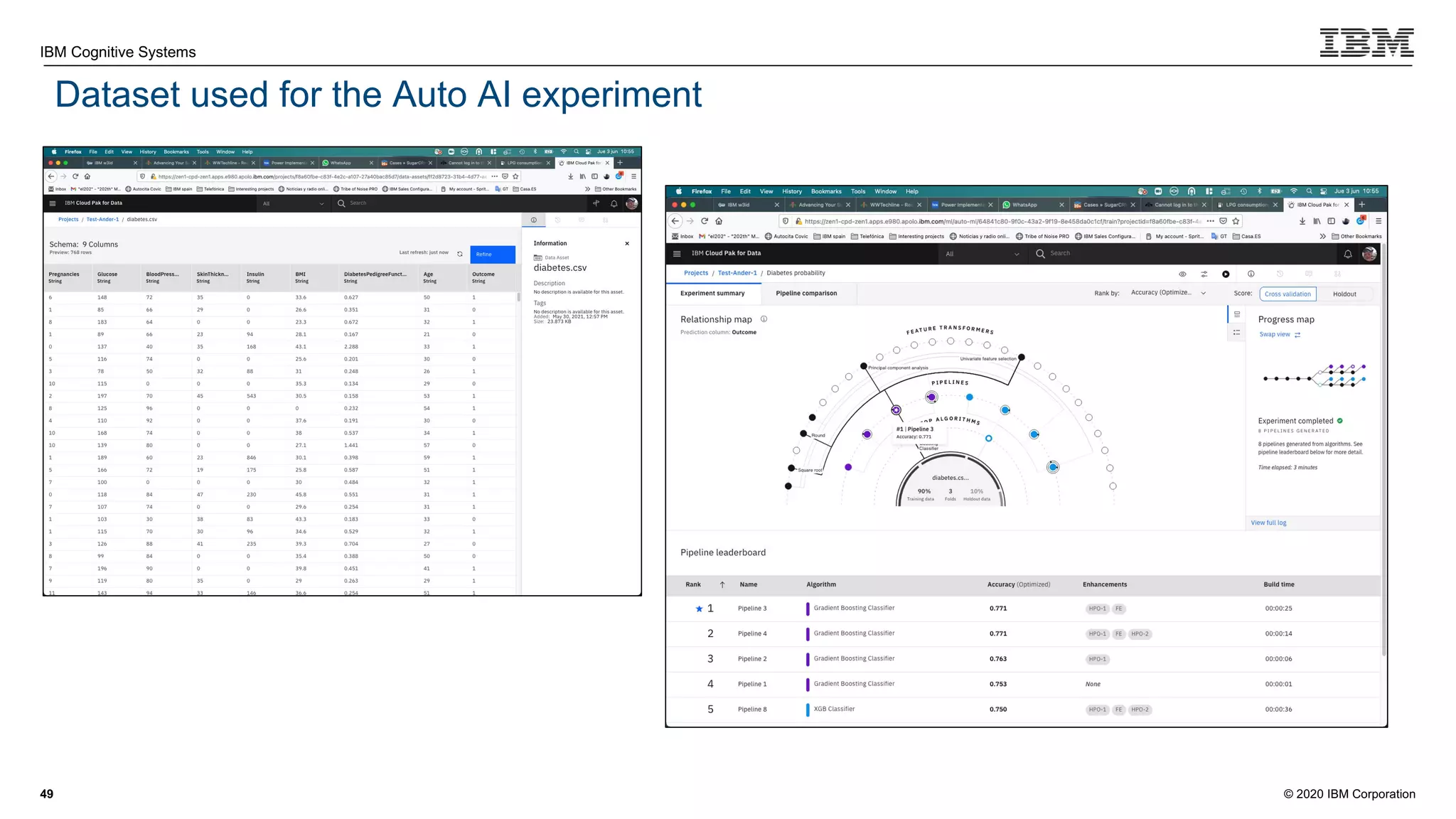Open View full log link
The height and width of the screenshot is (819, 1456).
[x=1268, y=523]
